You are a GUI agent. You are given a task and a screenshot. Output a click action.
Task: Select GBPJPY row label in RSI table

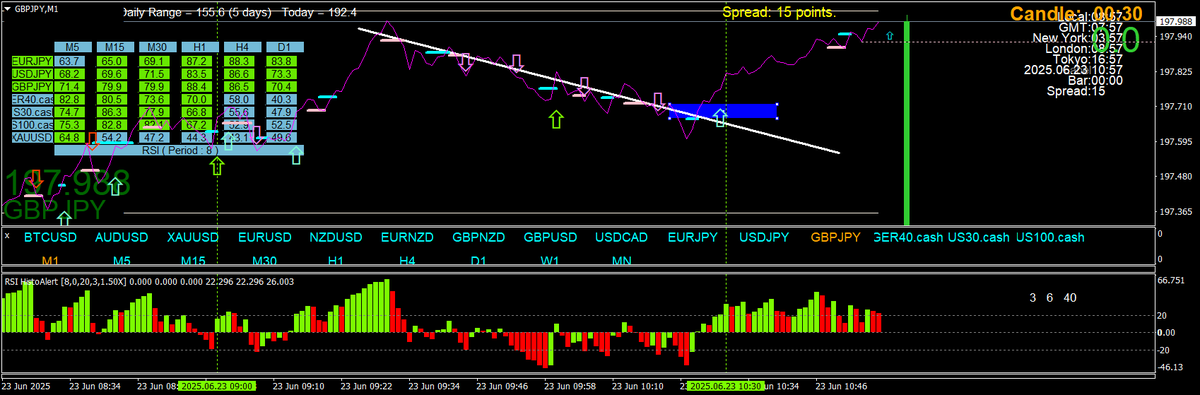coord(31,87)
